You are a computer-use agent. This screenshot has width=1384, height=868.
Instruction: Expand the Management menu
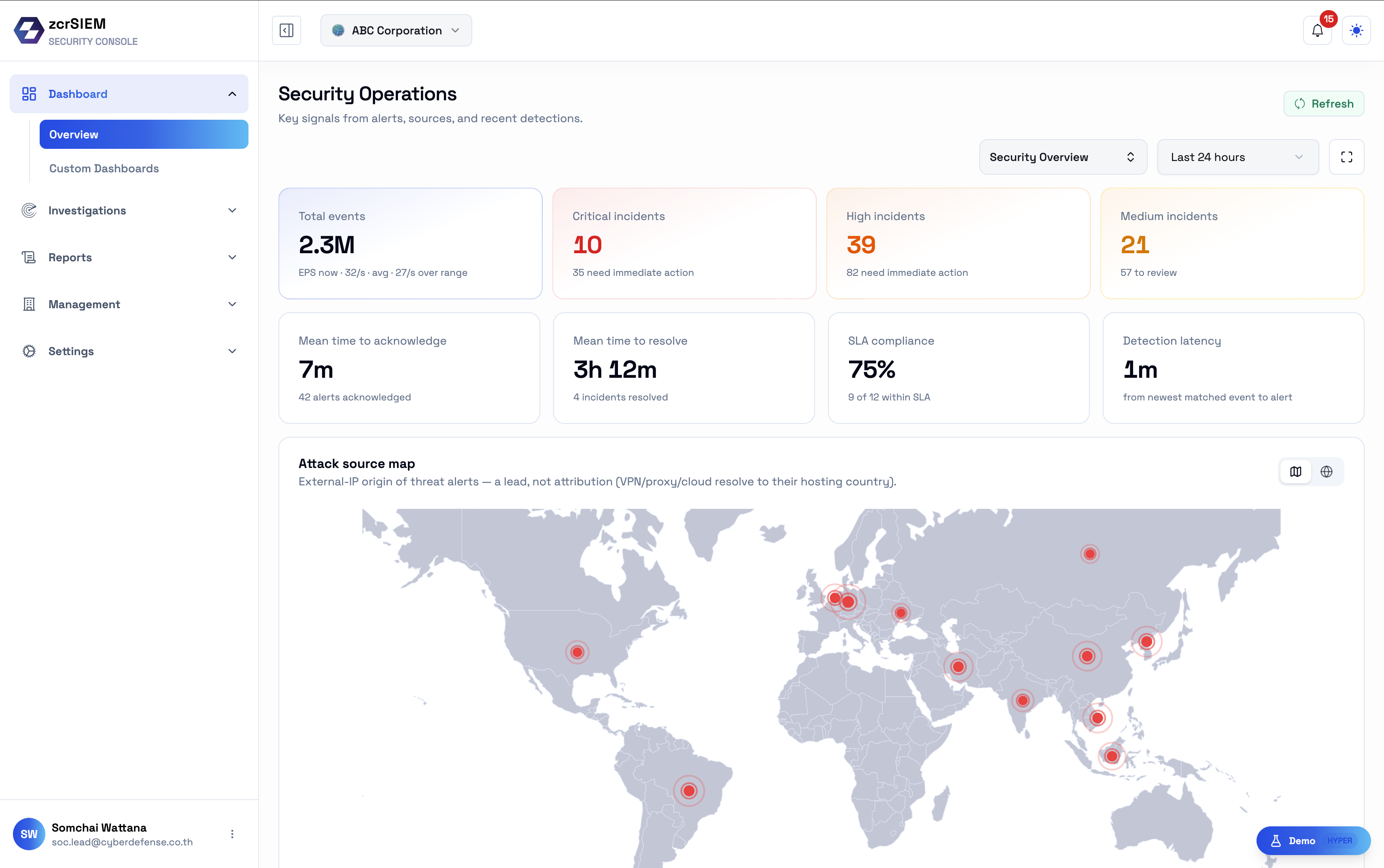[232, 304]
